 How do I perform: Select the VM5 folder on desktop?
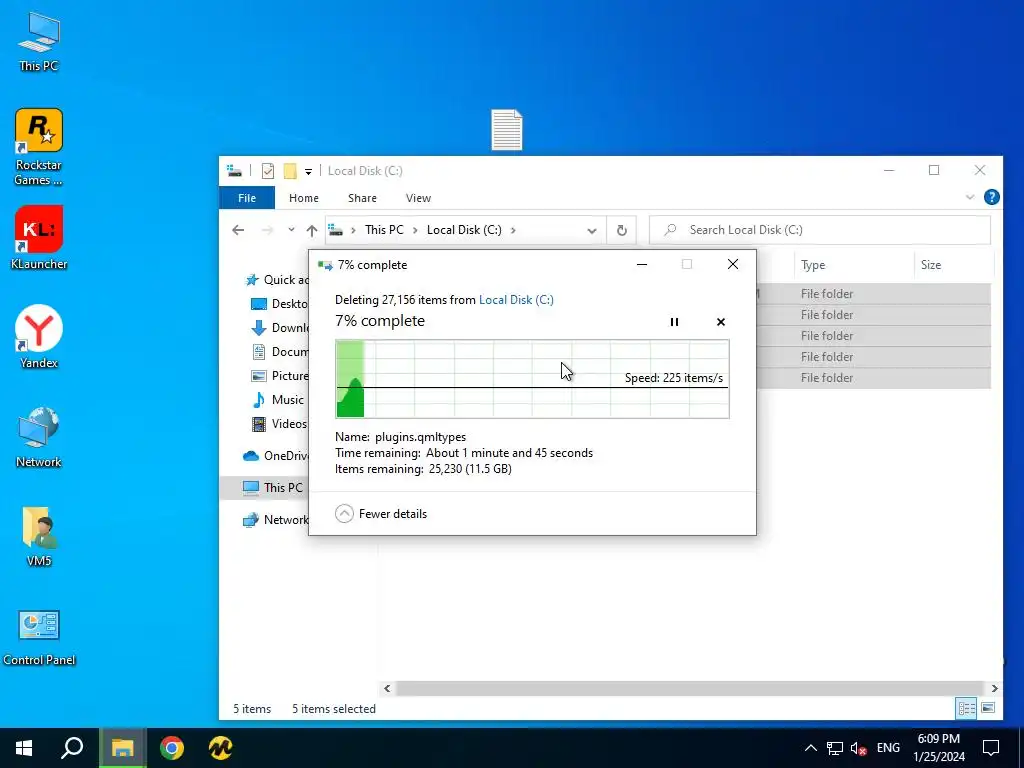[39, 536]
